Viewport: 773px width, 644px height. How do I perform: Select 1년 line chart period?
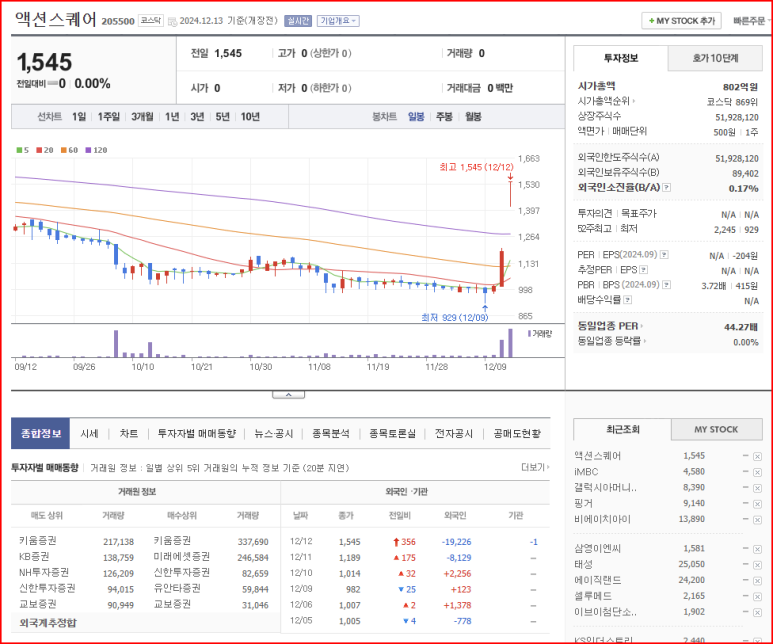[x=172, y=117]
